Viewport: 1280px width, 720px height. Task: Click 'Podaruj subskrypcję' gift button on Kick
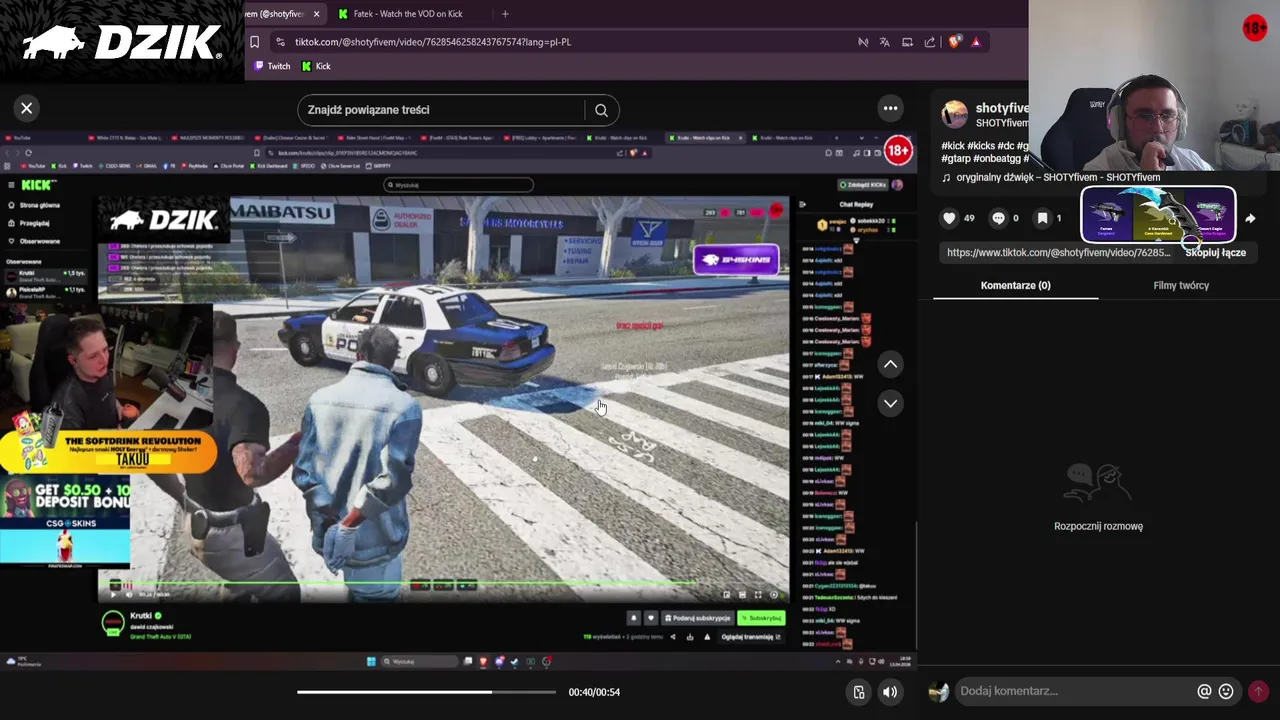tap(697, 618)
